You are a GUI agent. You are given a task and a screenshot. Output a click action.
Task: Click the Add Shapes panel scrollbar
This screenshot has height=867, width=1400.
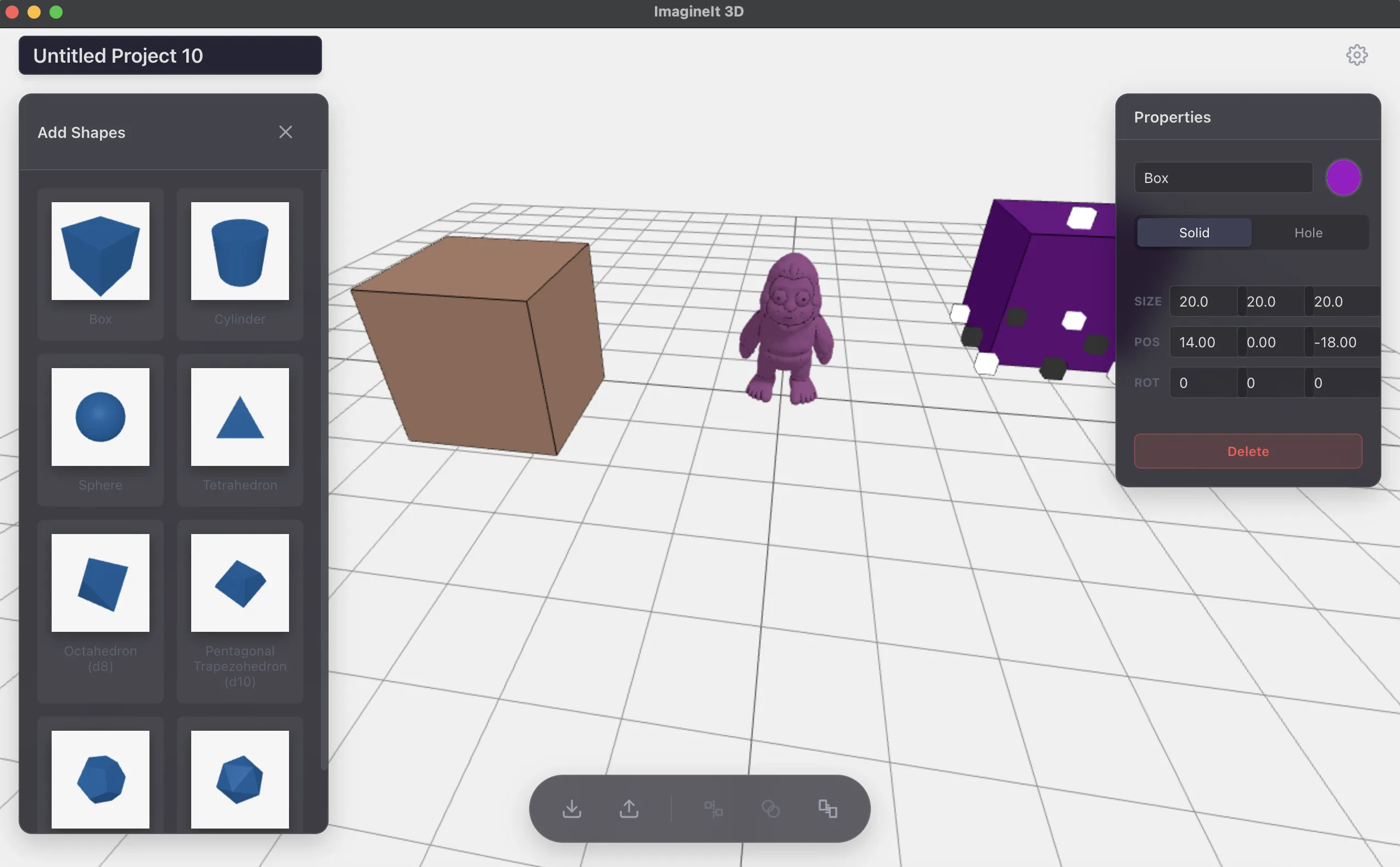324,470
